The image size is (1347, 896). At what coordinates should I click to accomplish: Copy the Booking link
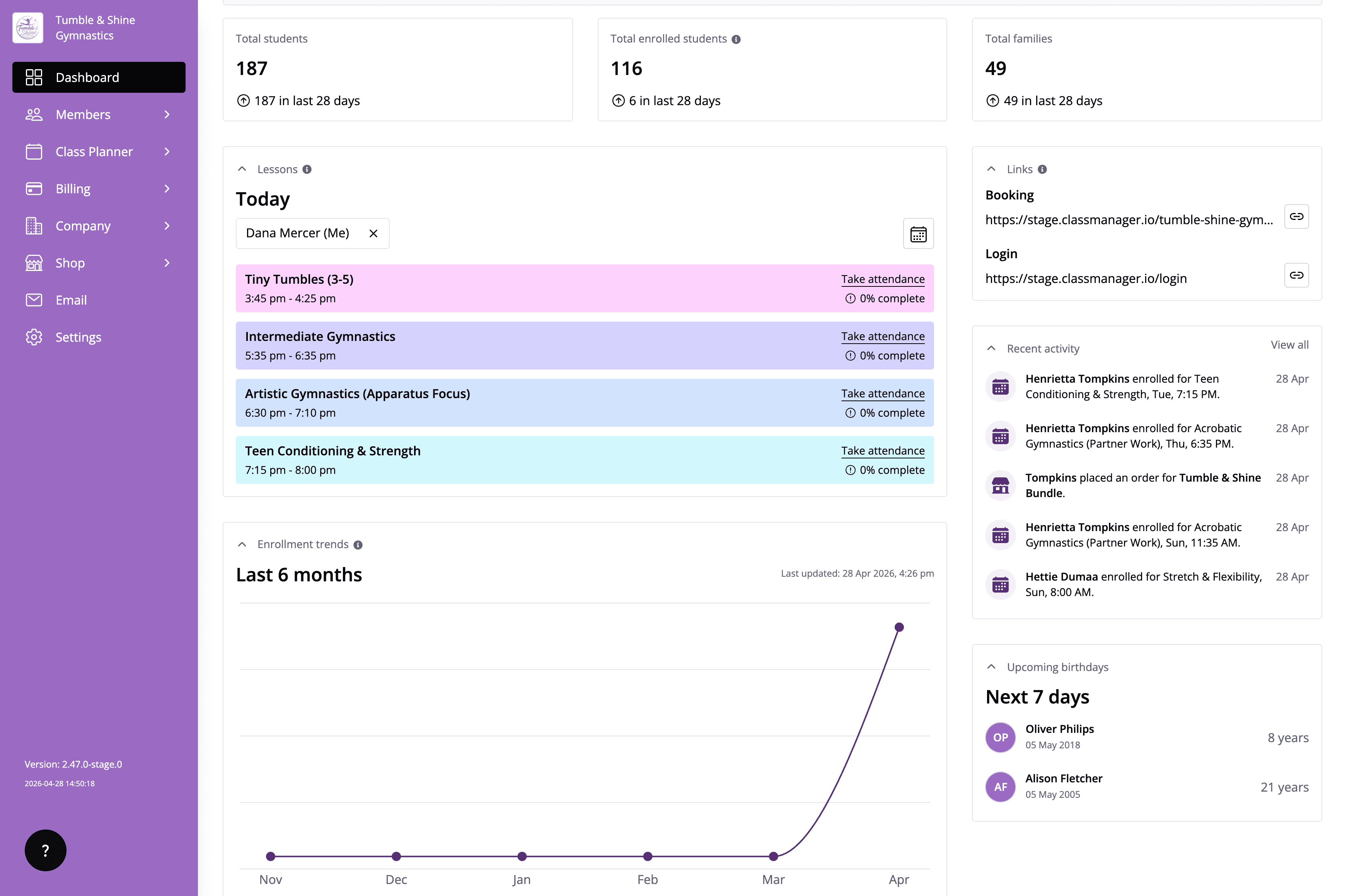point(1296,216)
